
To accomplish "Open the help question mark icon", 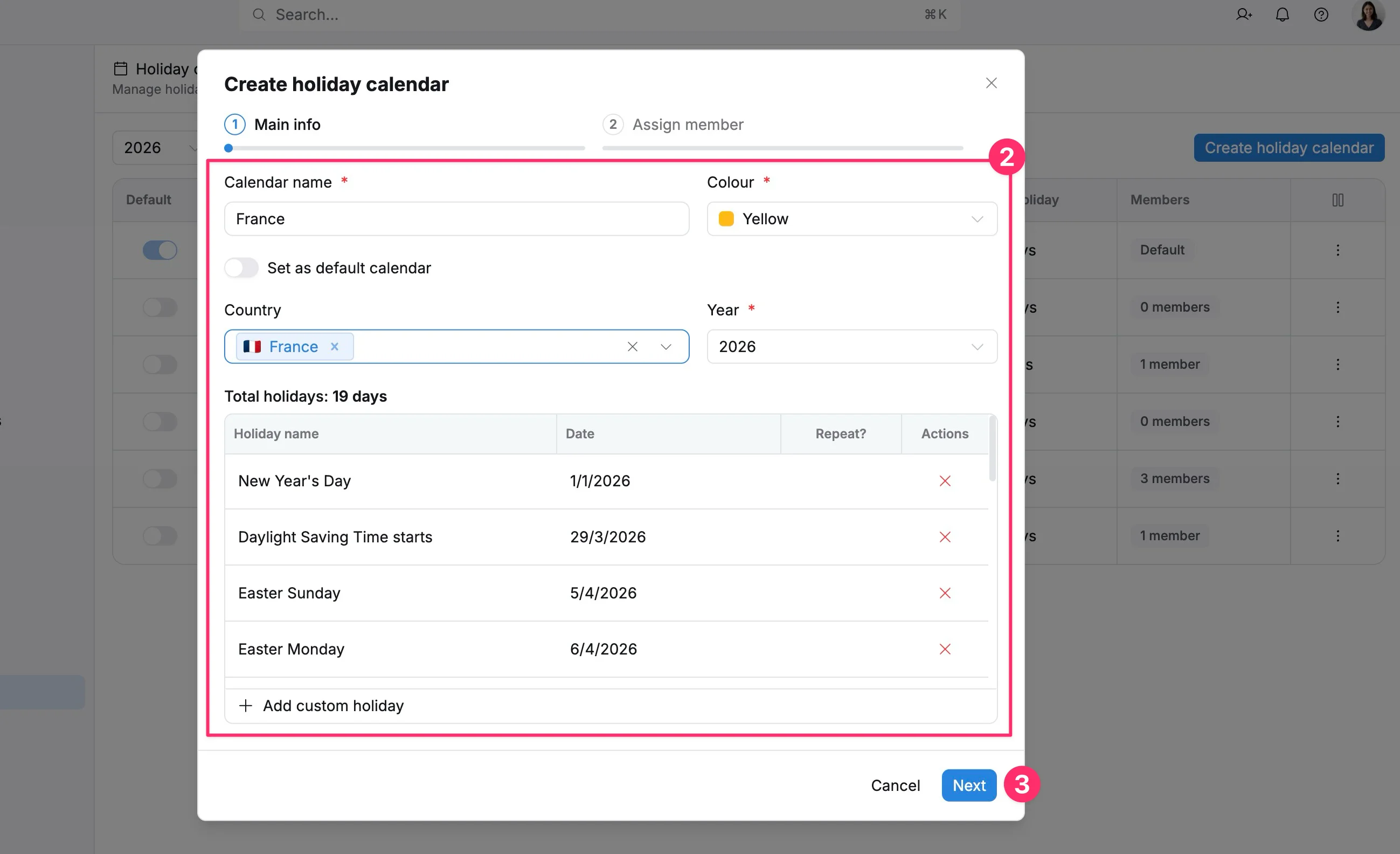I will [x=1321, y=14].
